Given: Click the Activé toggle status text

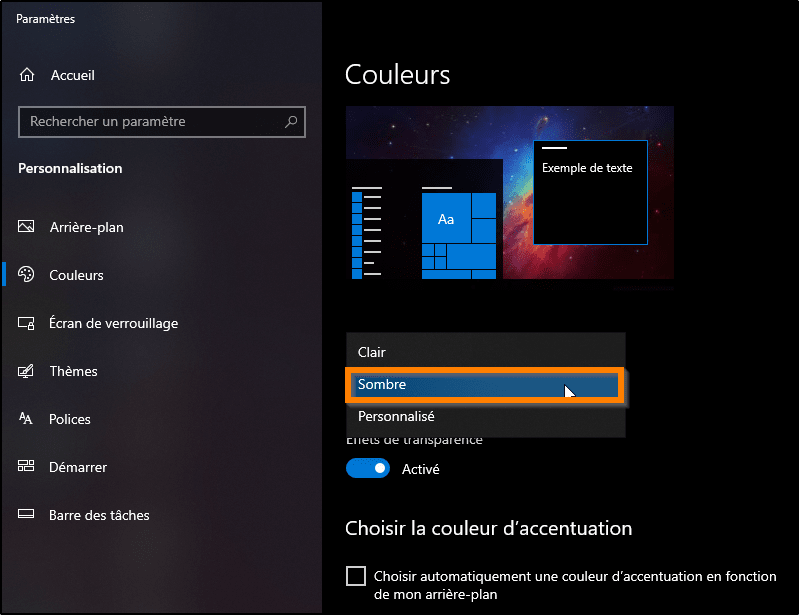Looking at the screenshot, I should click(x=420, y=469).
